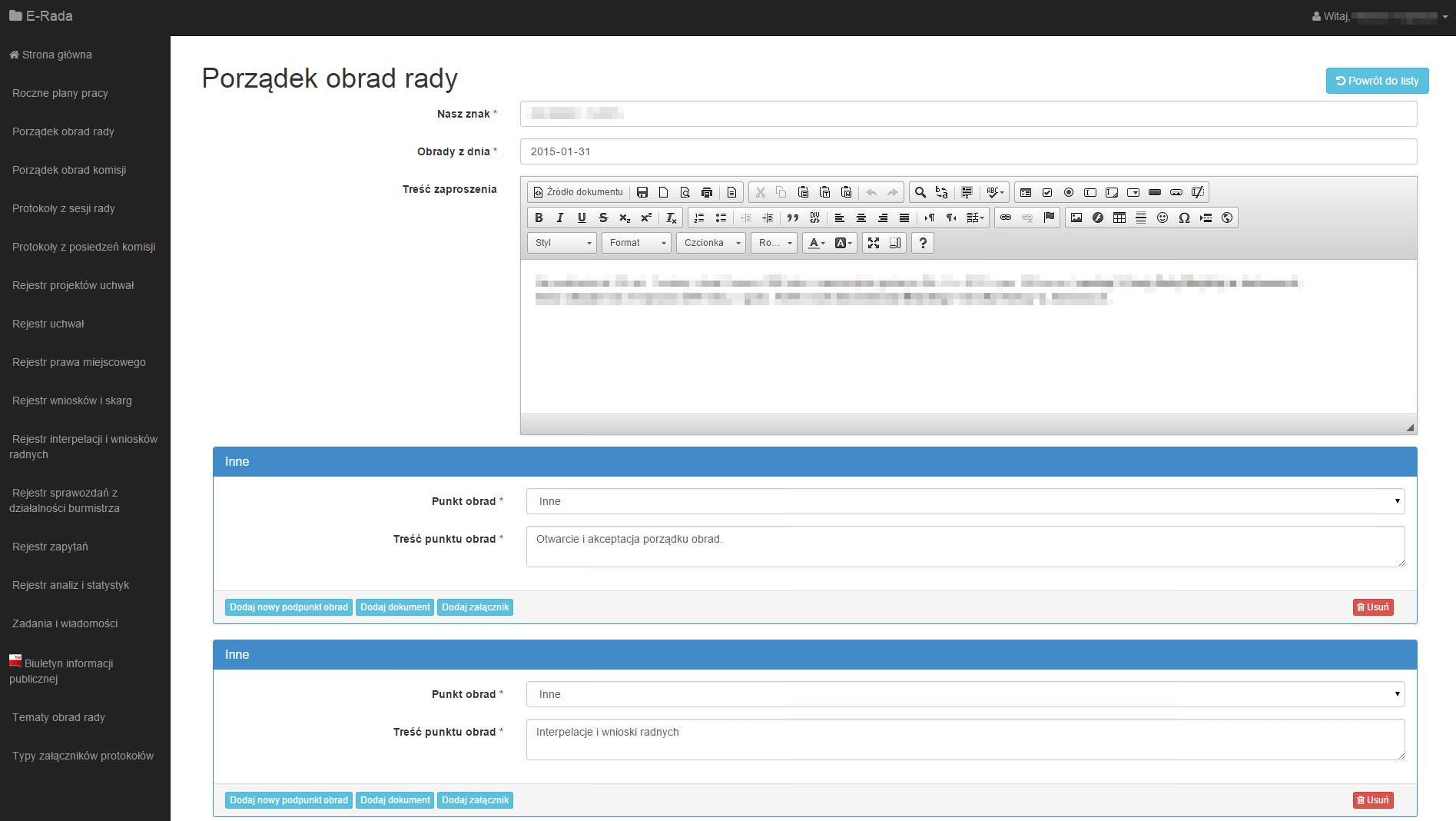Click Powrót do listy button
Image resolution: width=1456 pixels, height=821 pixels.
pos(1377,81)
